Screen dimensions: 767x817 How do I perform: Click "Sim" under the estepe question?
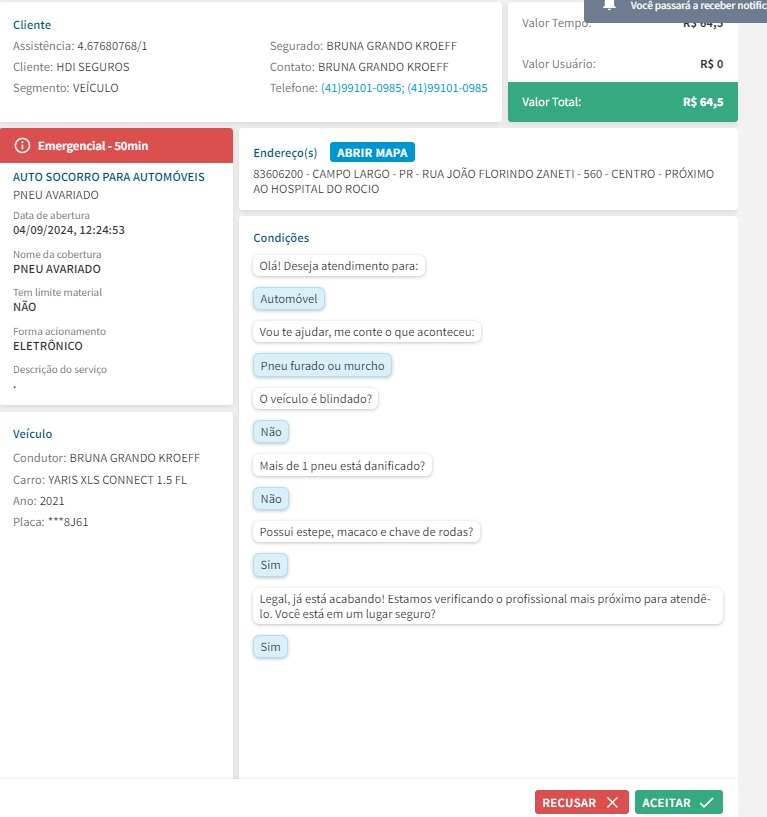(270, 565)
